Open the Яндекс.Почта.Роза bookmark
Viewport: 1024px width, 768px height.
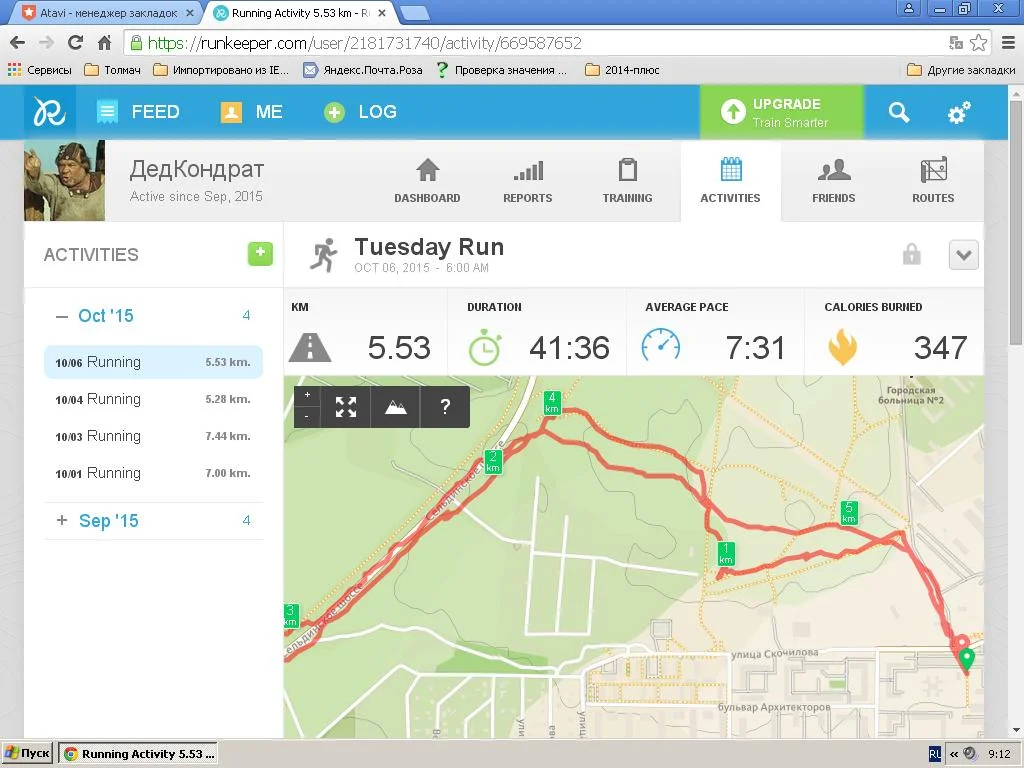pyautogui.click(x=363, y=70)
